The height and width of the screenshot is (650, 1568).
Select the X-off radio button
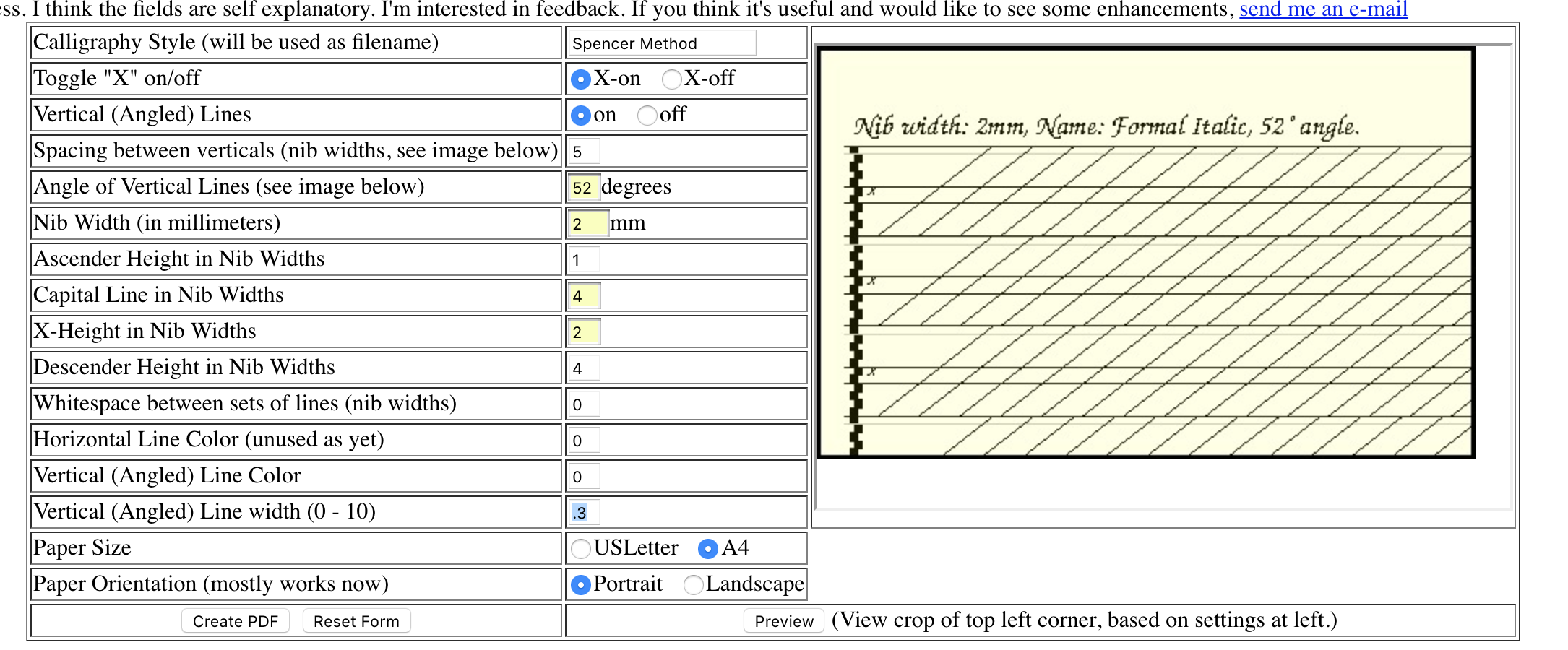pyautogui.click(x=671, y=79)
